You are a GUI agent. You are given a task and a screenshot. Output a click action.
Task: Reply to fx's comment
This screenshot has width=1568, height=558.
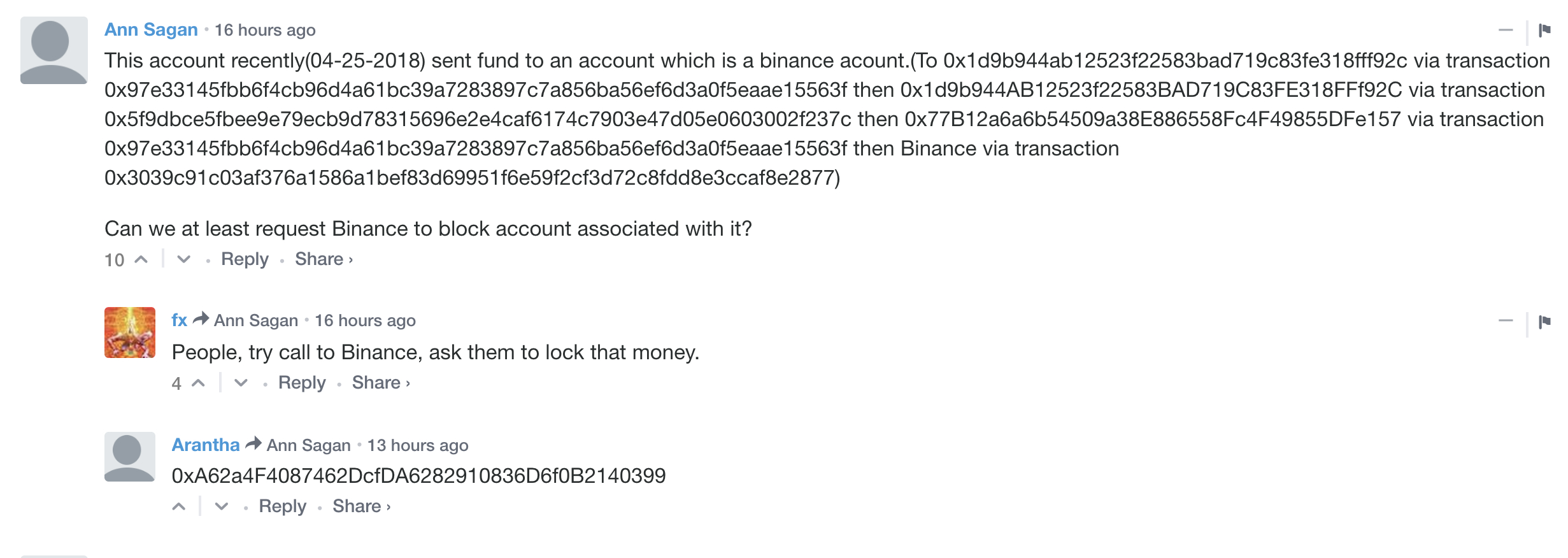[x=302, y=383]
